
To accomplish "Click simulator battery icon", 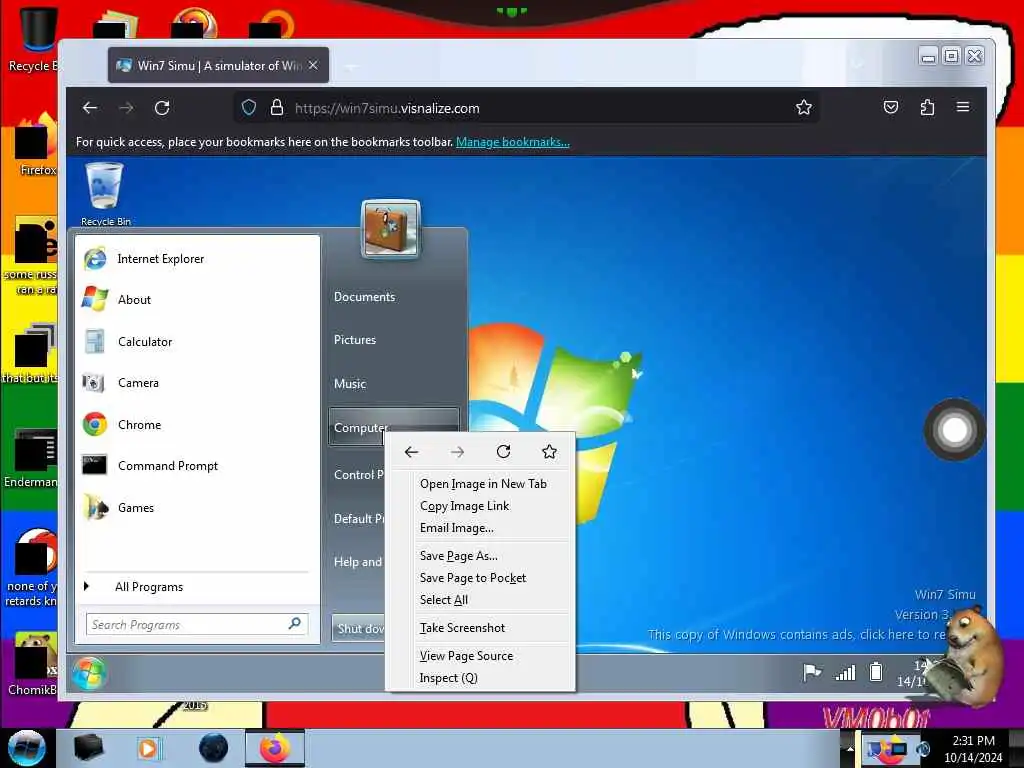I will click(876, 672).
